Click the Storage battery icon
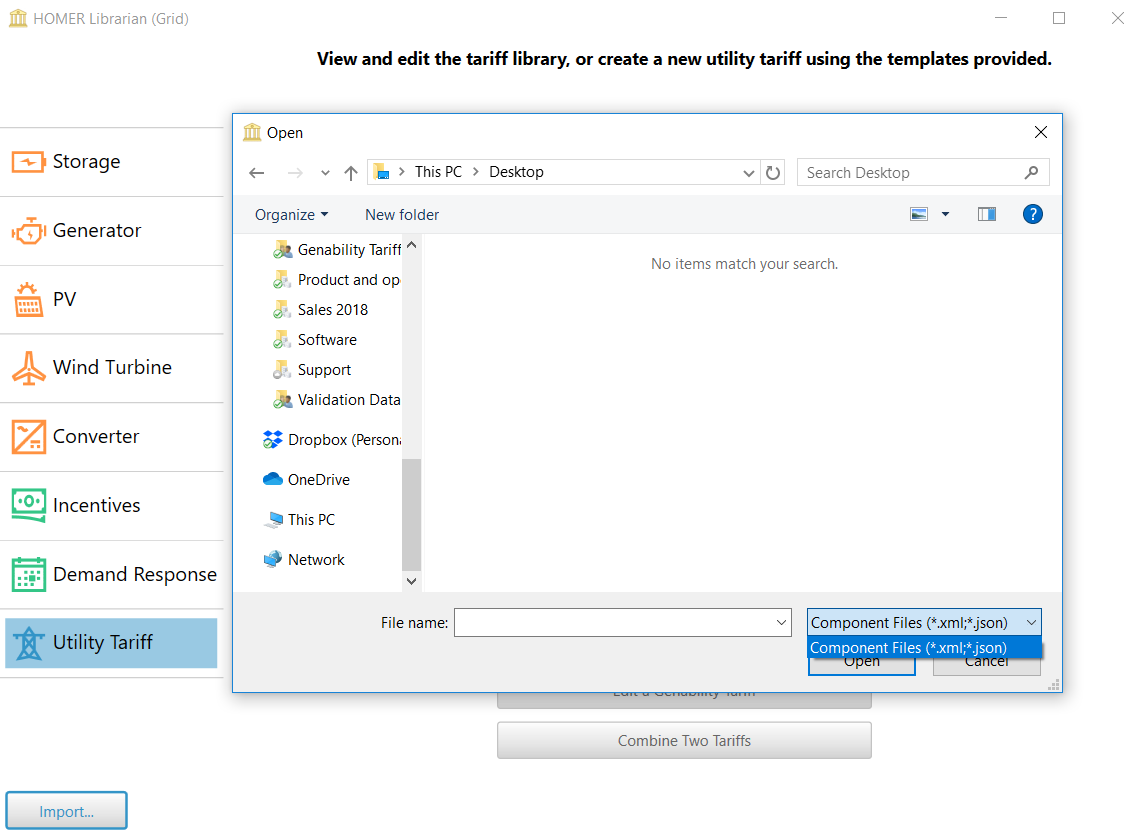The width and height of the screenshot is (1148, 836). (x=28, y=162)
